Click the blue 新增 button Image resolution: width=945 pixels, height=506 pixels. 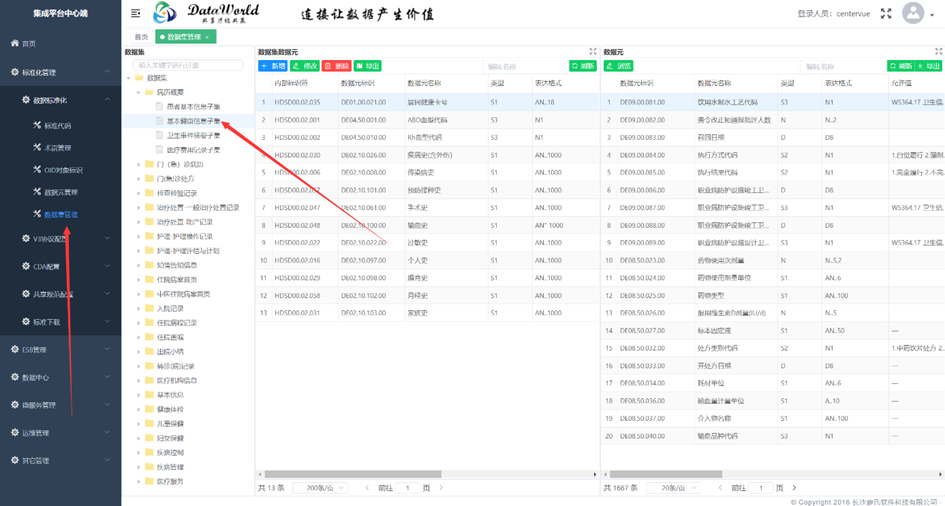pyautogui.click(x=273, y=66)
